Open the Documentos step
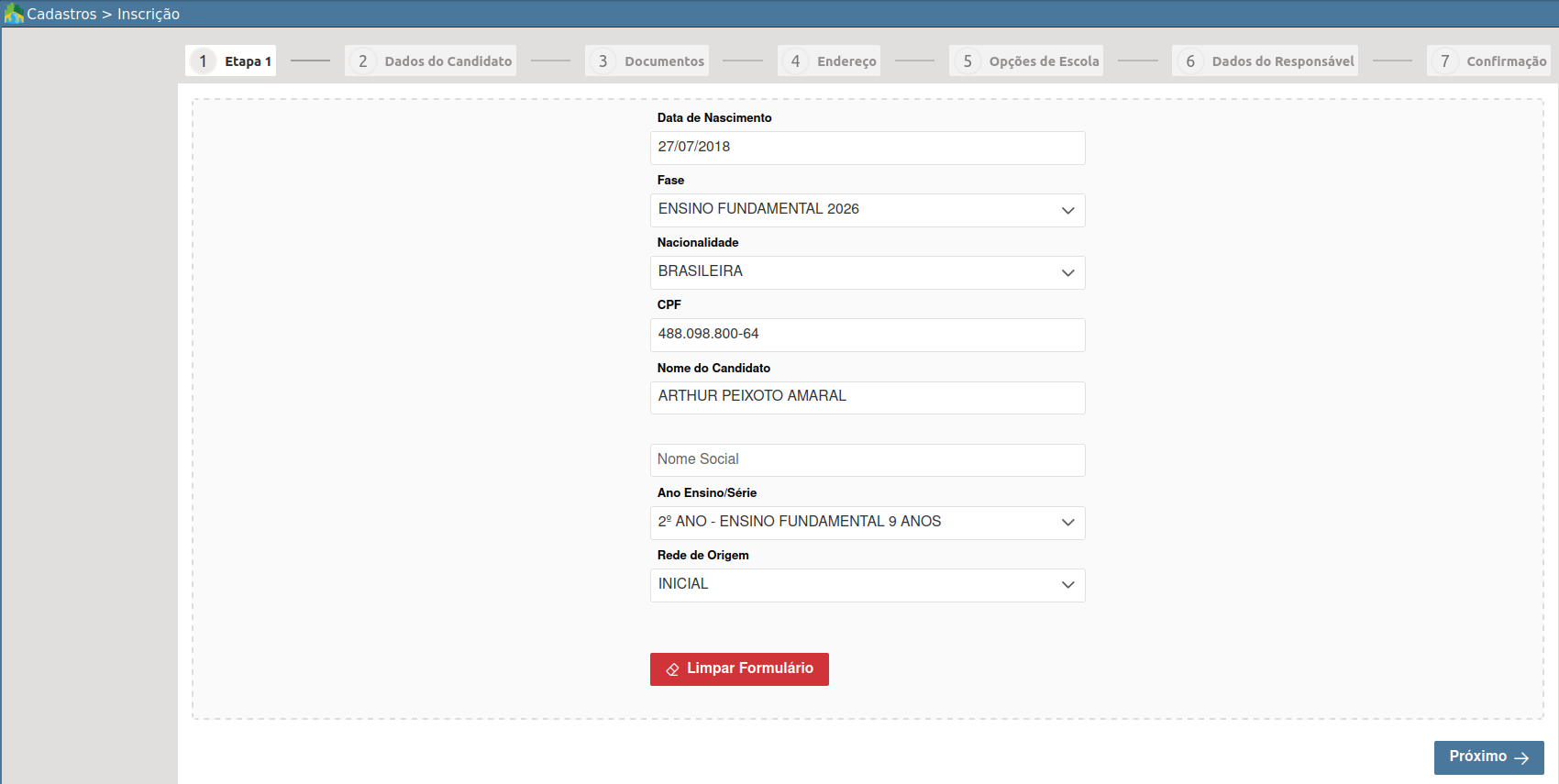The width and height of the screenshot is (1559, 784). tap(664, 61)
